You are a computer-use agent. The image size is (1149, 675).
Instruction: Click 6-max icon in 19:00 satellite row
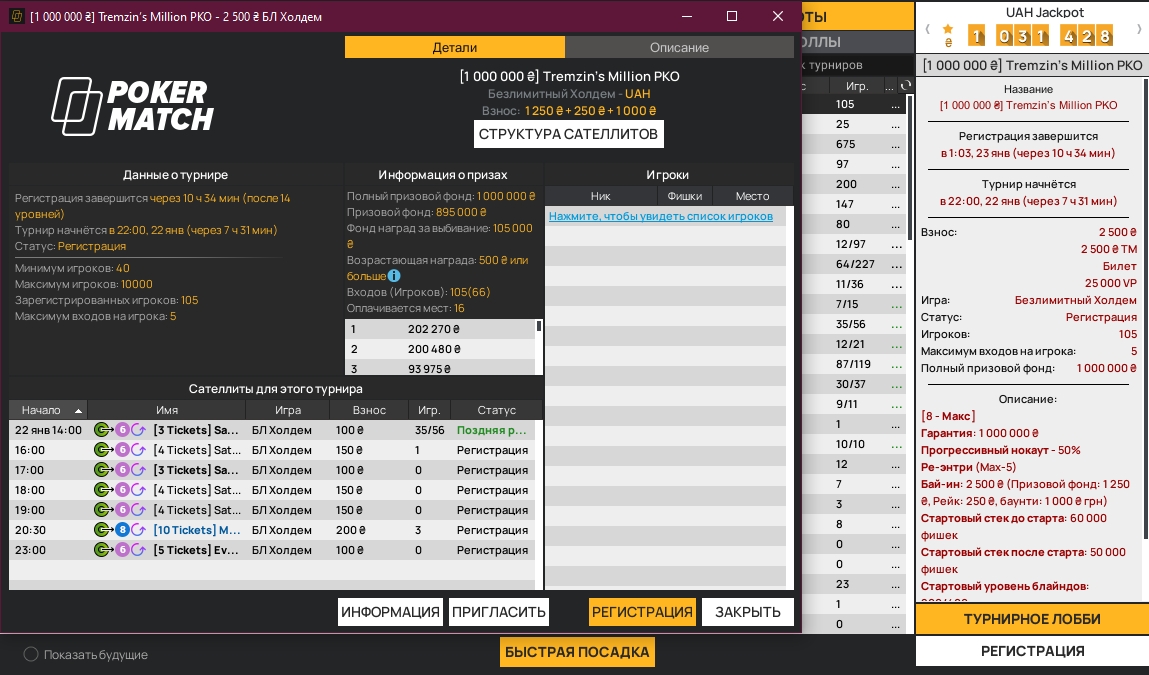pos(122,510)
